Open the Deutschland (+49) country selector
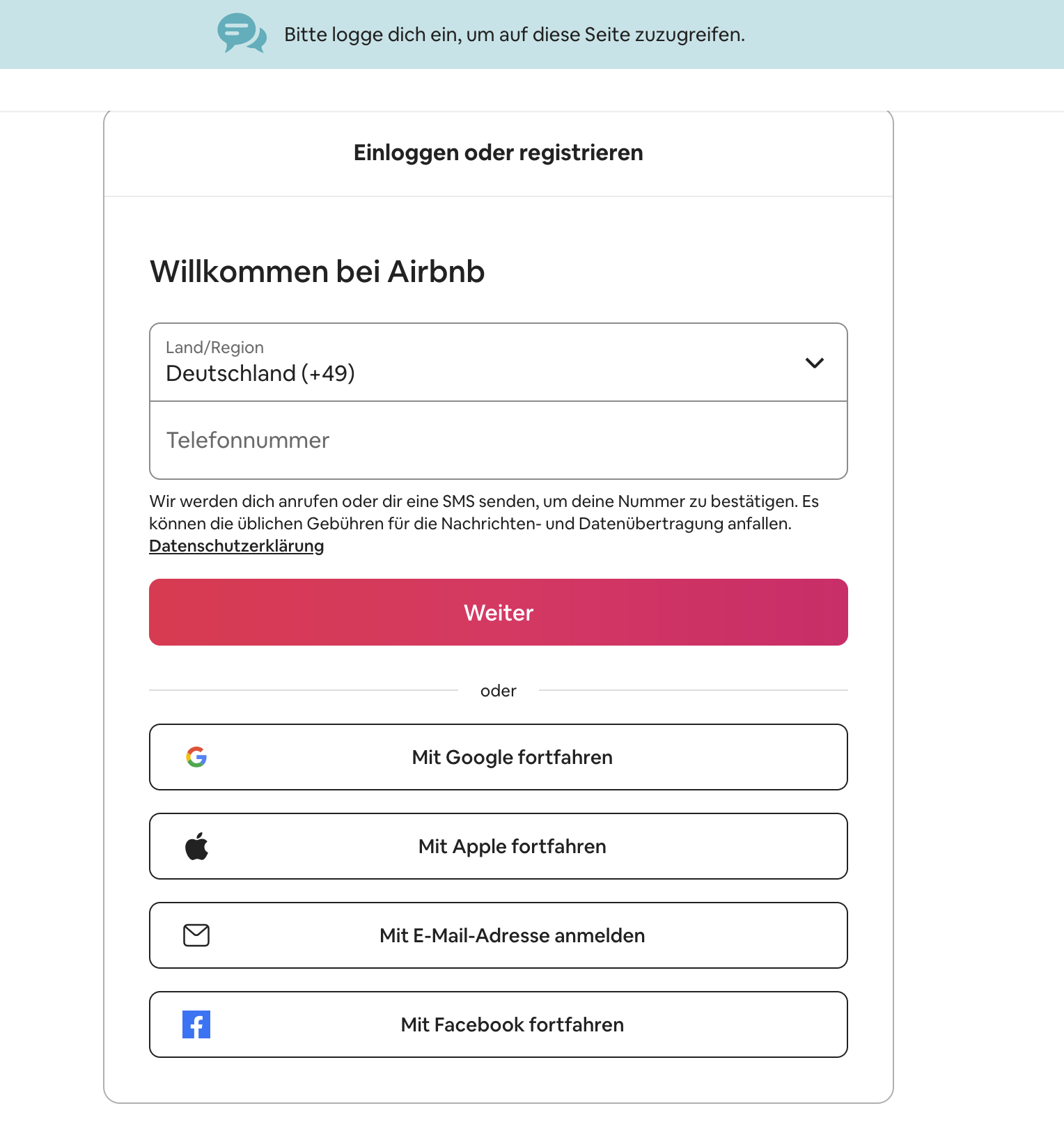Image resolution: width=1064 pixels, height=1131 pixels. pyautogui.click(x=499, y=362)
